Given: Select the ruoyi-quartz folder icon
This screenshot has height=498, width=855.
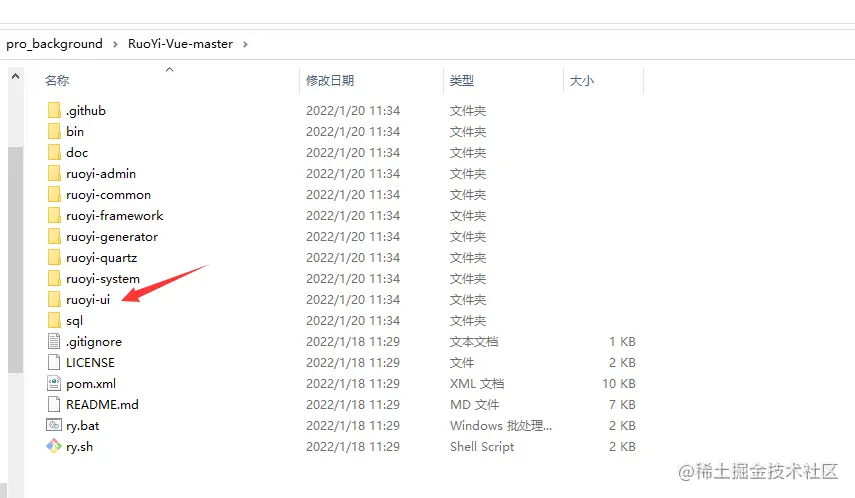Looking at the screenshot, I should (x=54, y=257).
